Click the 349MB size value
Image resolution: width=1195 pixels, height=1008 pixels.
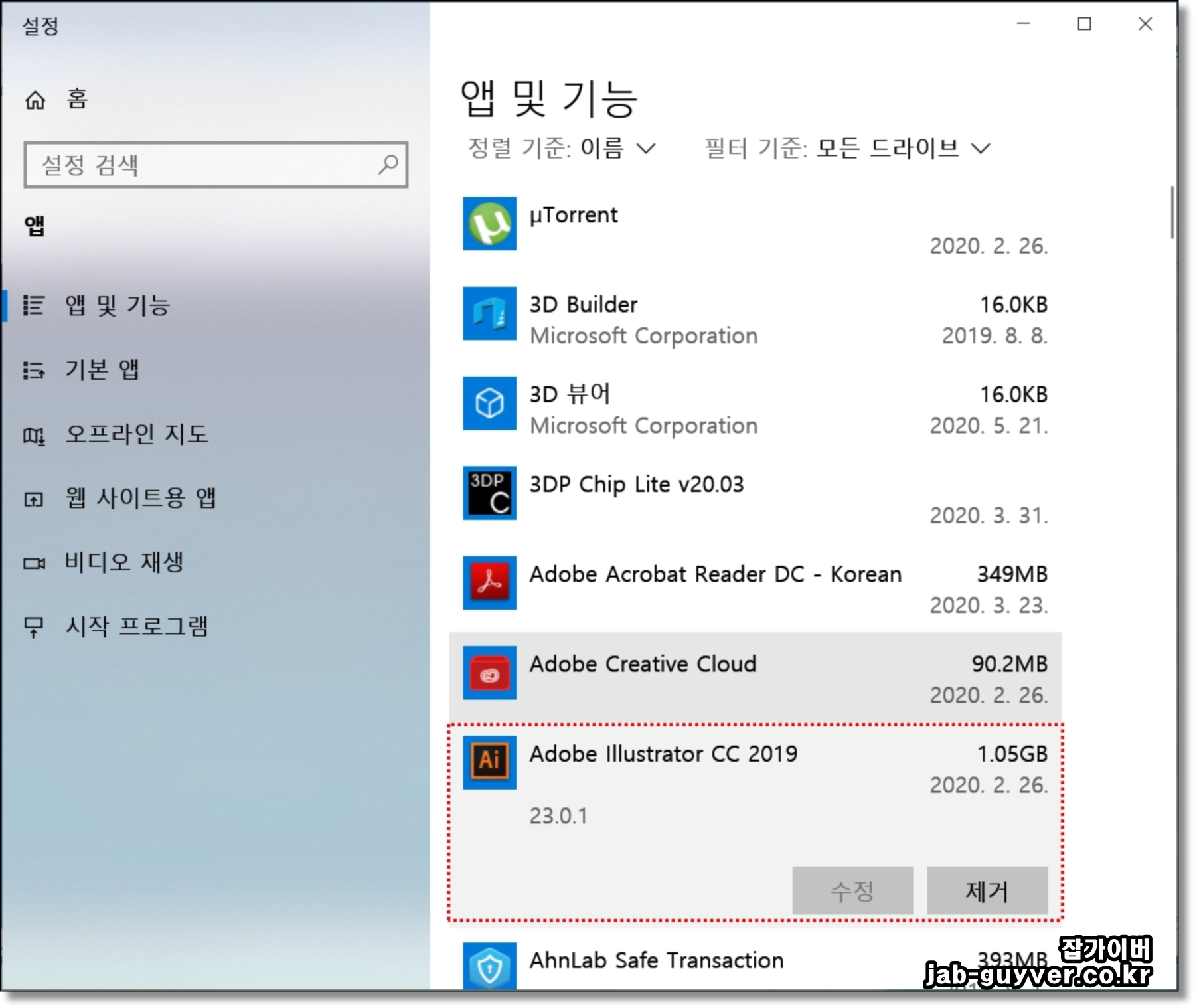1012,574
